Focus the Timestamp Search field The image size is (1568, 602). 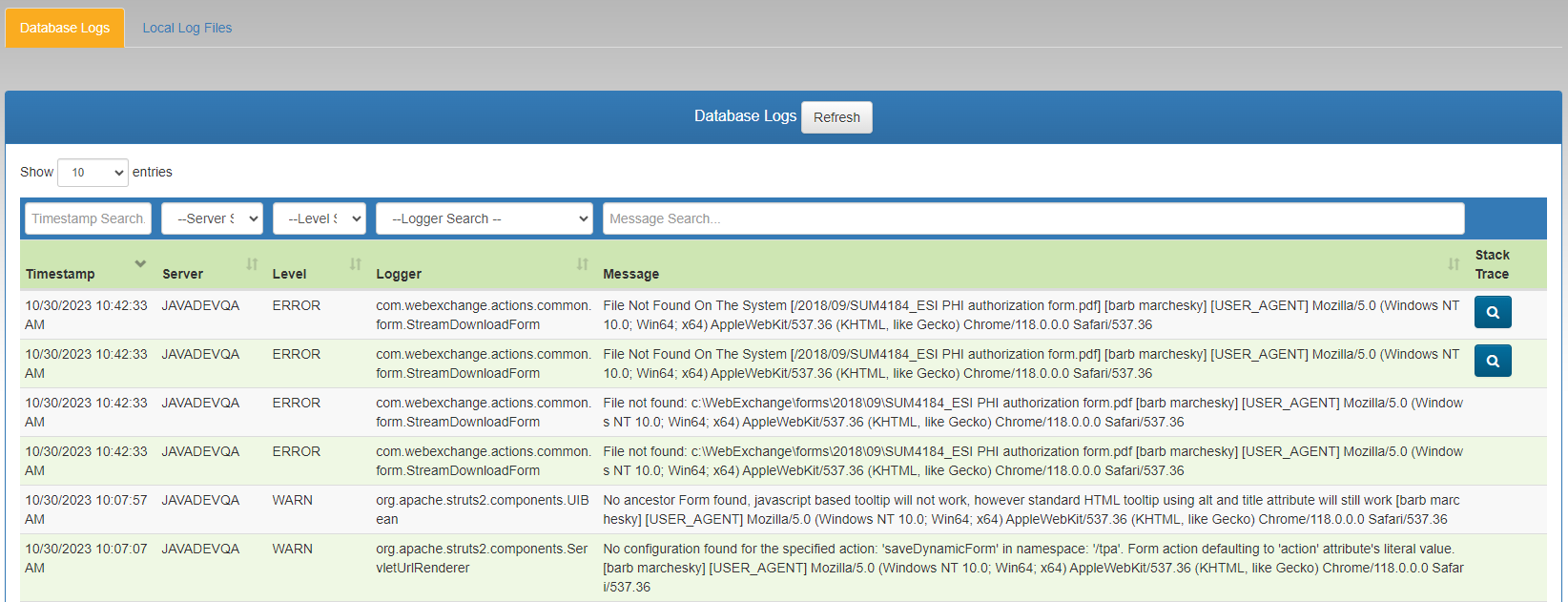pyautogui.click(x=88, y=218)
